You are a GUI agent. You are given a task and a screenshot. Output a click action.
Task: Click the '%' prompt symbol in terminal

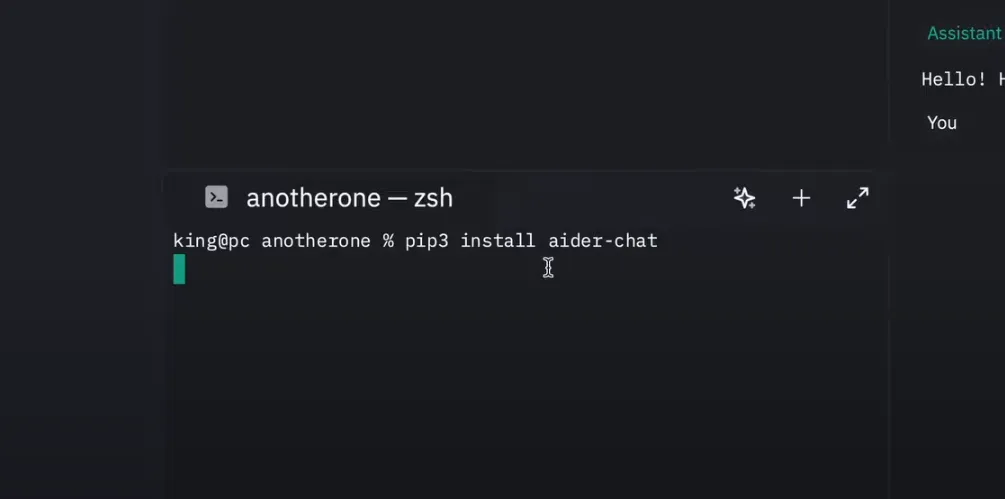388,241
